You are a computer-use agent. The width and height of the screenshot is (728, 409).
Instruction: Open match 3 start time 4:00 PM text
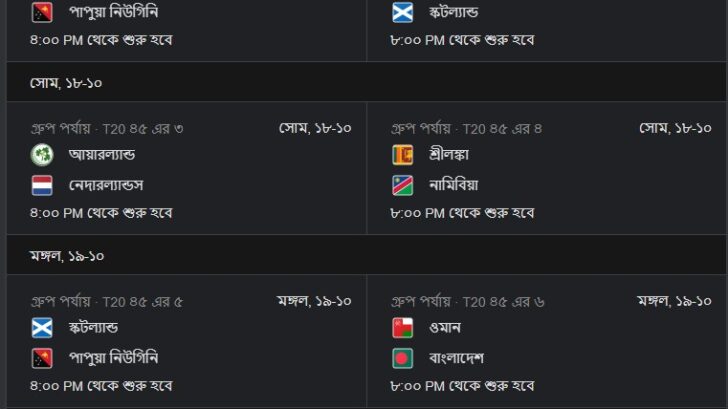(101, 214)
